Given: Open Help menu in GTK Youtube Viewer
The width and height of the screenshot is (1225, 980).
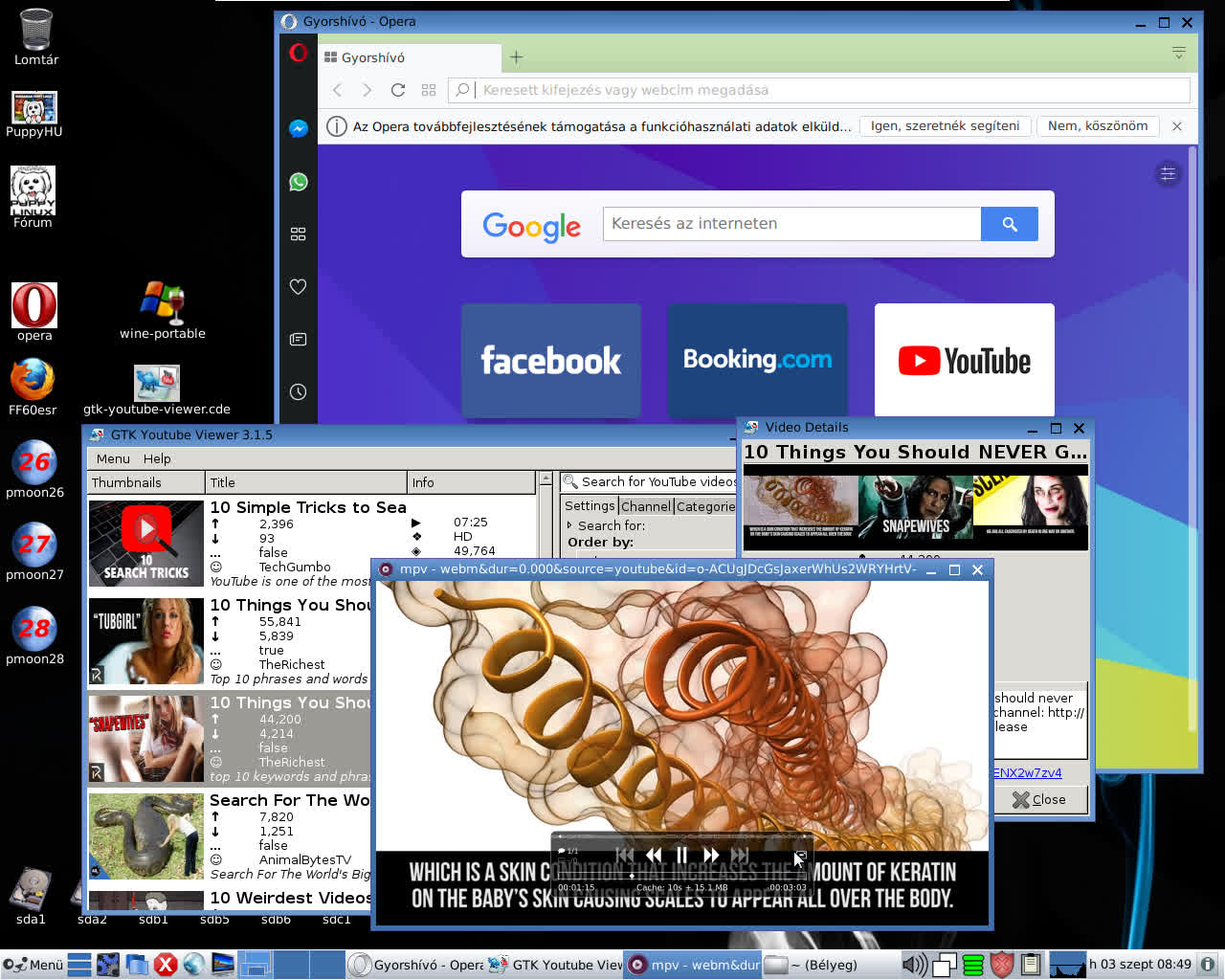Looking at the screenshot, I should coord(157,458).
